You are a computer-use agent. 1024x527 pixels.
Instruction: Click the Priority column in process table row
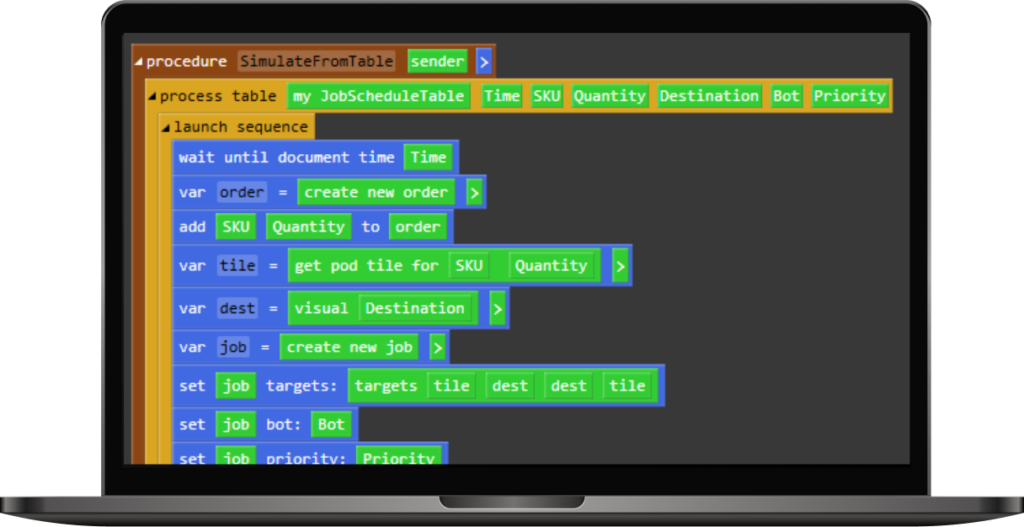[849, 96]
